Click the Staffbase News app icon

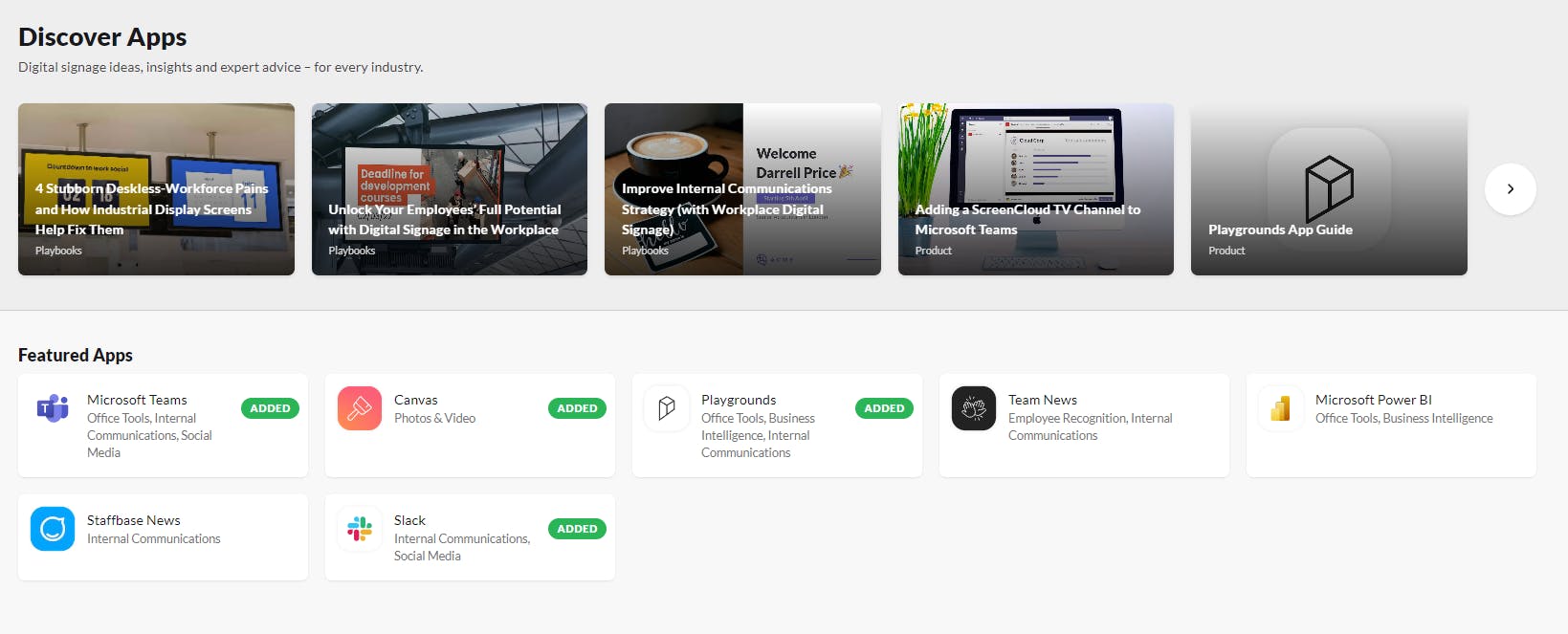(53, 529)
